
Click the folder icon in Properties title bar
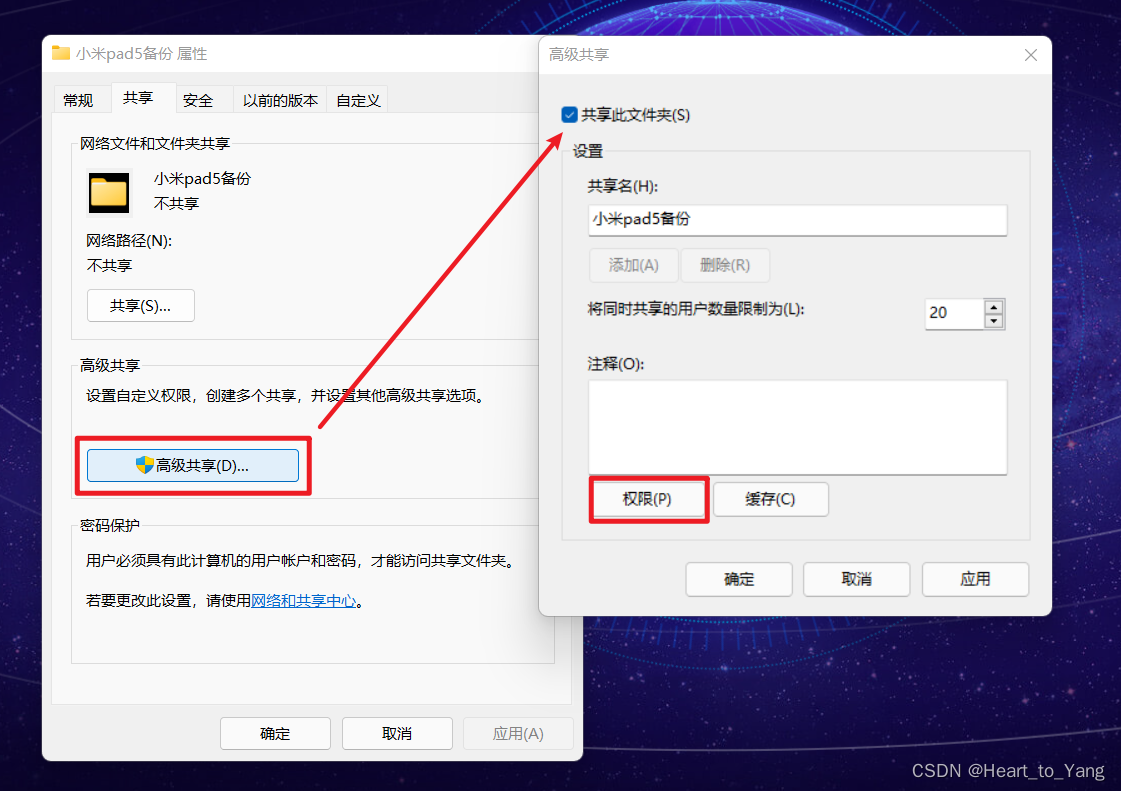click(x=61, y=54)
